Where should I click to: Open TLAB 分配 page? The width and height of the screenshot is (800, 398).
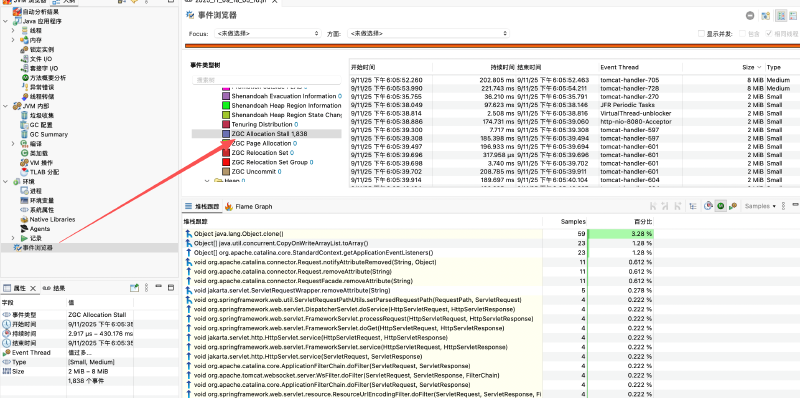(x=44, y=172)
